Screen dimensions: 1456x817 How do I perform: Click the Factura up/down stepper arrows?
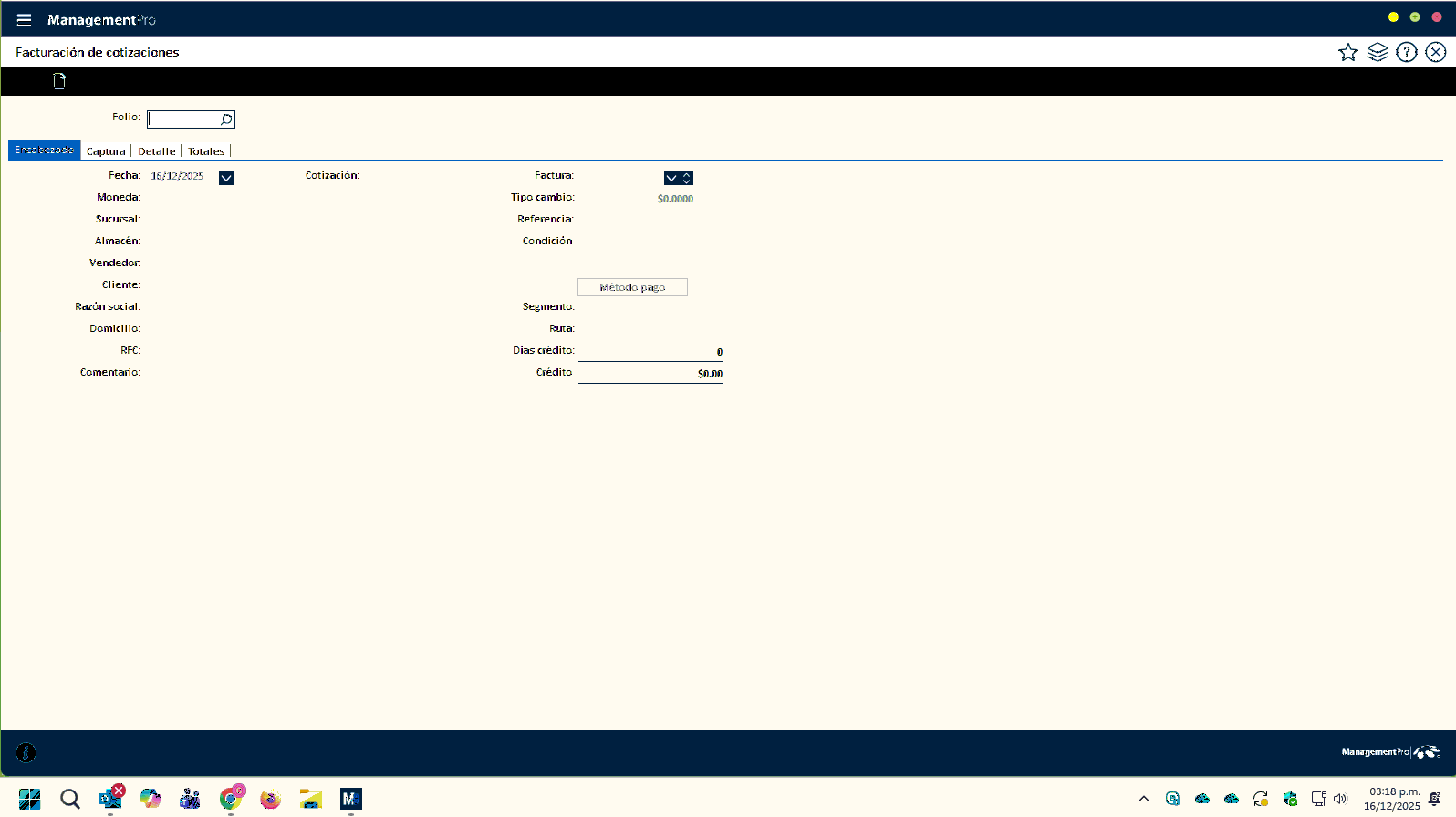[x=687, y=178]
